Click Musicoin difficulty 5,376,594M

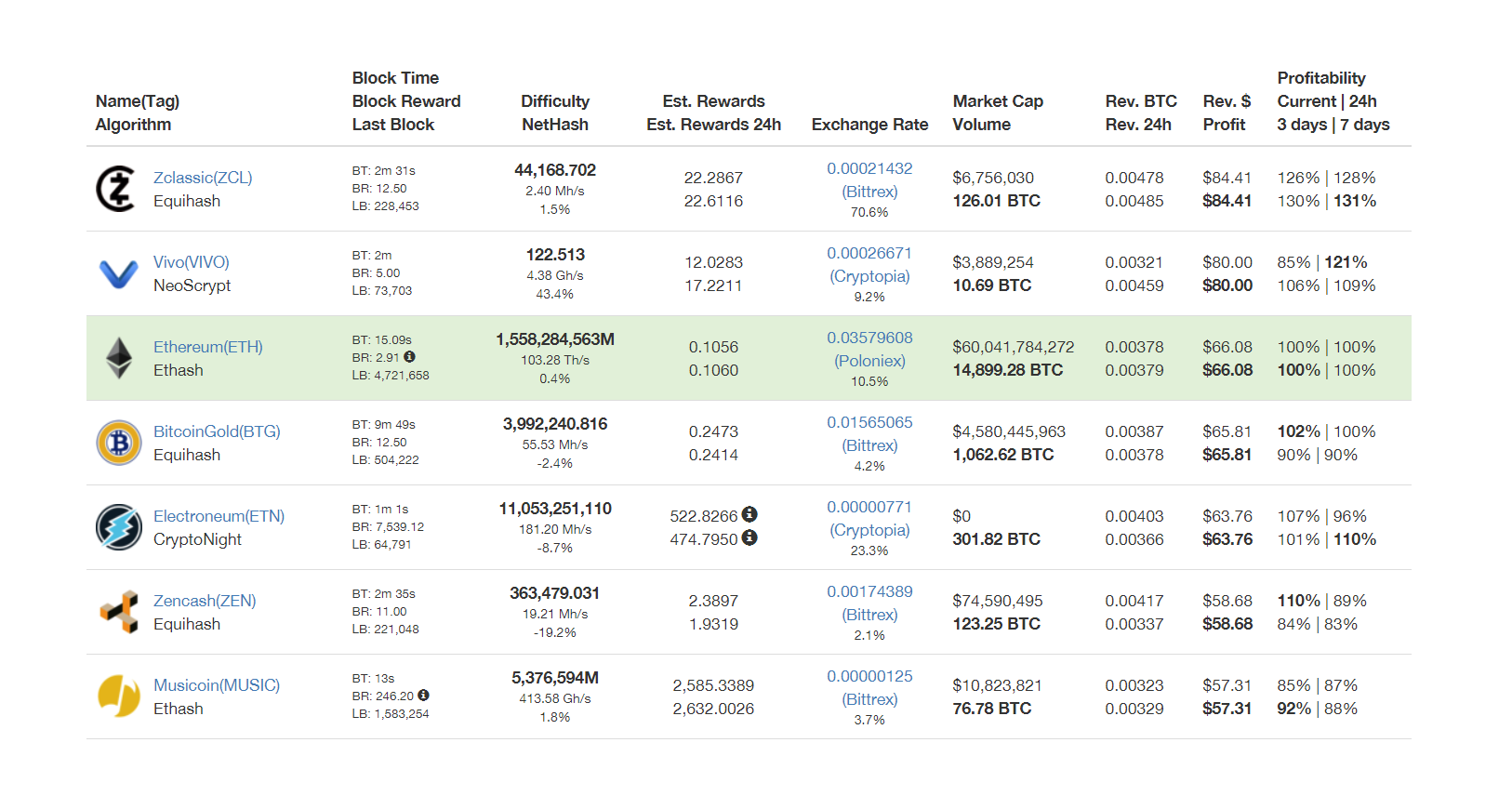[x=555, y=678]
